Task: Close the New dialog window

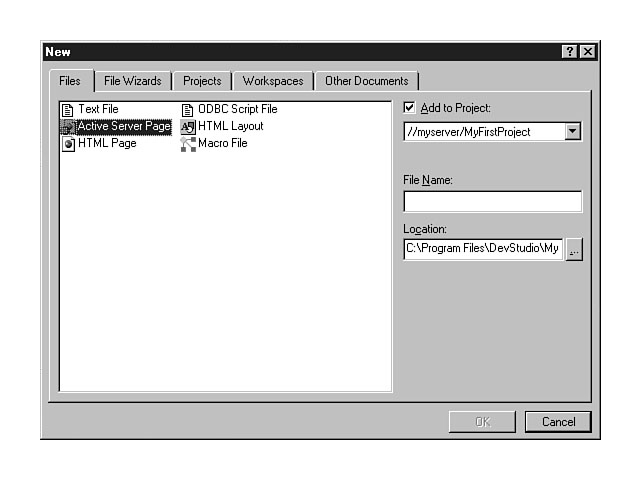Action: [587, 52]
